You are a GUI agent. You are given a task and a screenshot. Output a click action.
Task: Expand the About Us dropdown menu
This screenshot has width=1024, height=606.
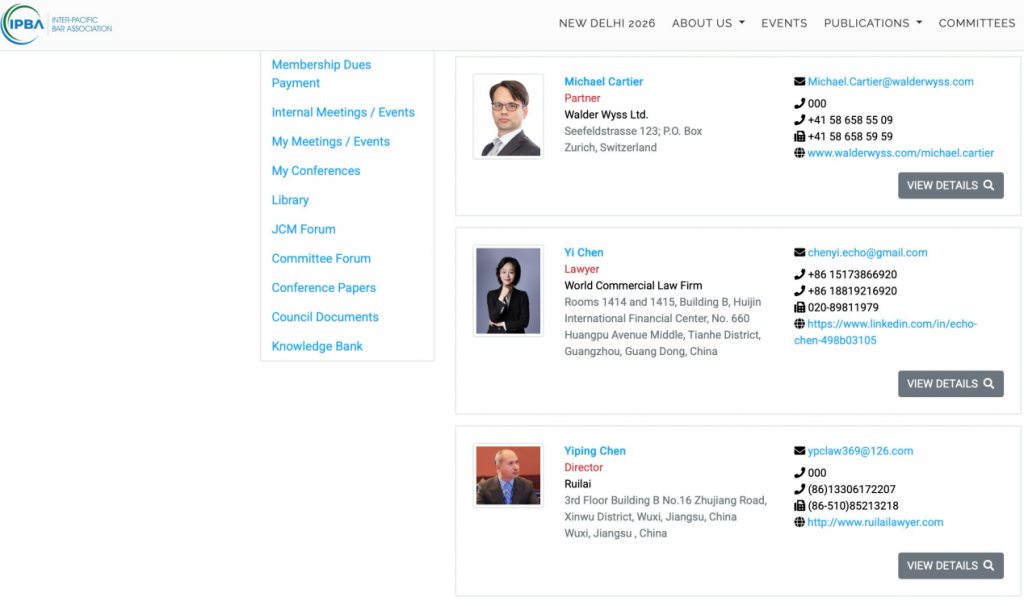click(x=708, y=23)
